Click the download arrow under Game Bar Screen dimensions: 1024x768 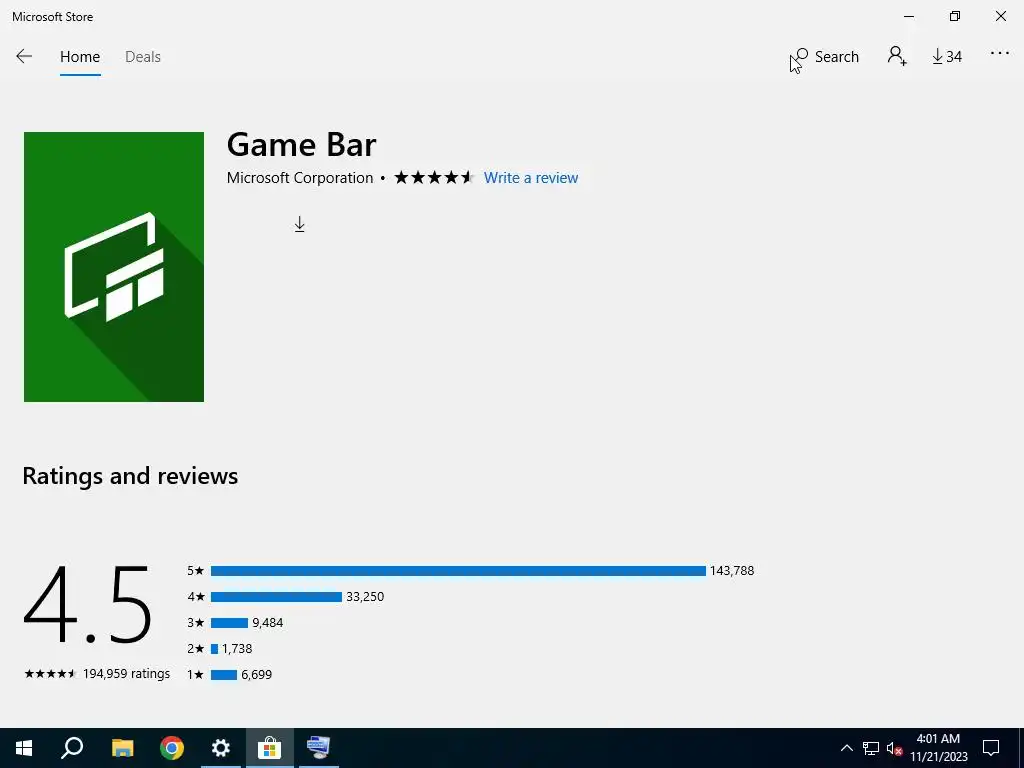[299, 224]
